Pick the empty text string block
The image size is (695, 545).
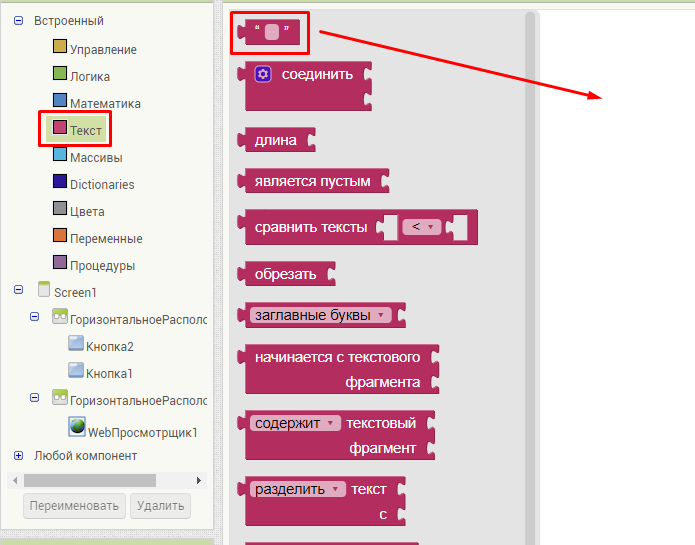coord(271,32)
